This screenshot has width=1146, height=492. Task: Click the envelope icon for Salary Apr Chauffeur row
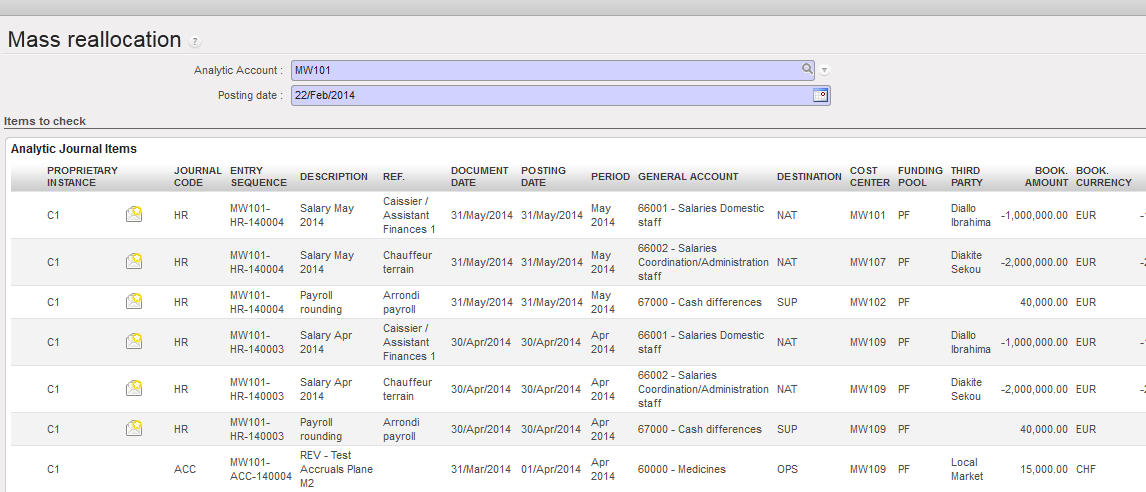134,389
